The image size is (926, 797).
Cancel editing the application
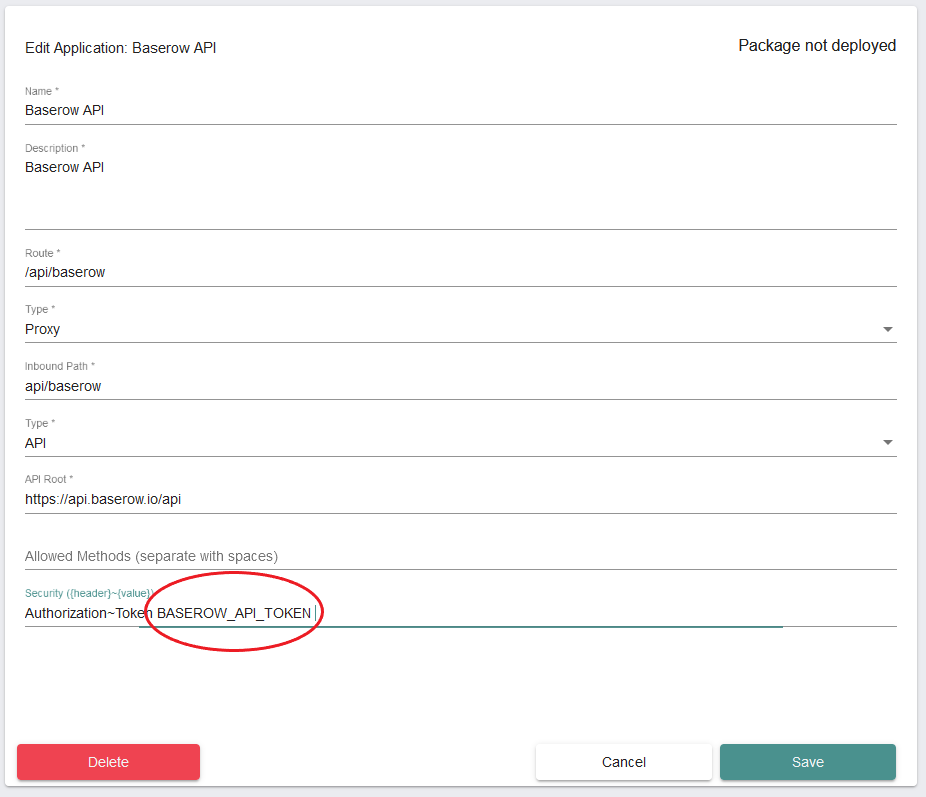click(624, 762)
